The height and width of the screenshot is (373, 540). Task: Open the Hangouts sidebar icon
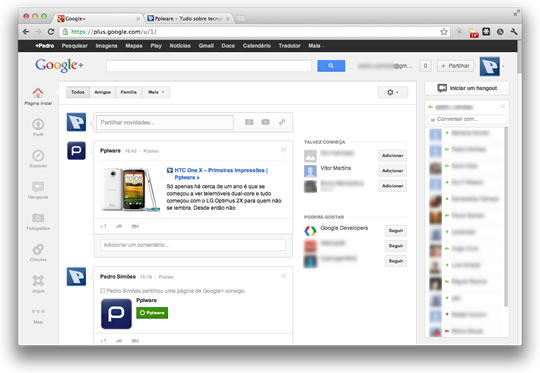[38, 187]
